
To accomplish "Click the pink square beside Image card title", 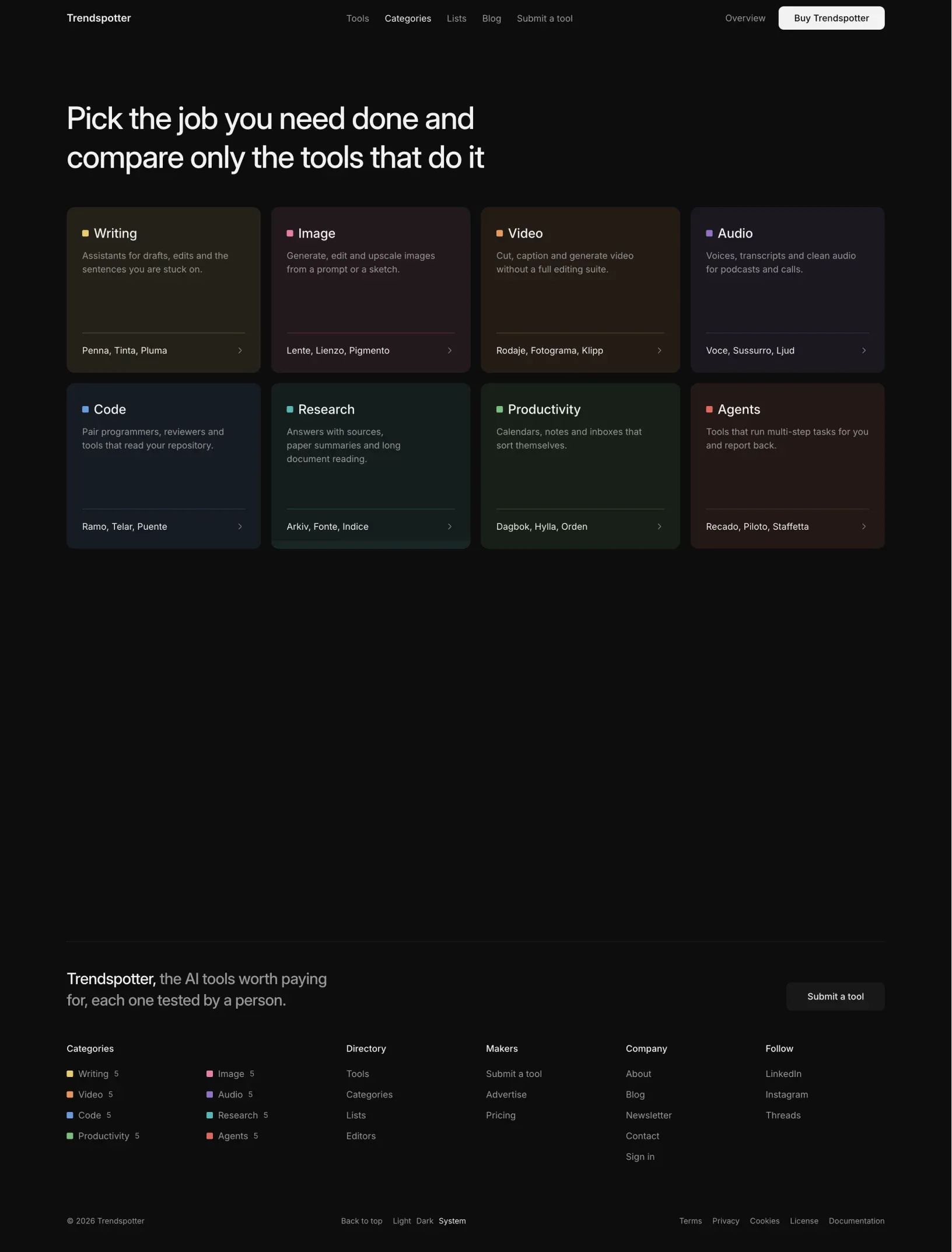I will (x=290, y=233).
